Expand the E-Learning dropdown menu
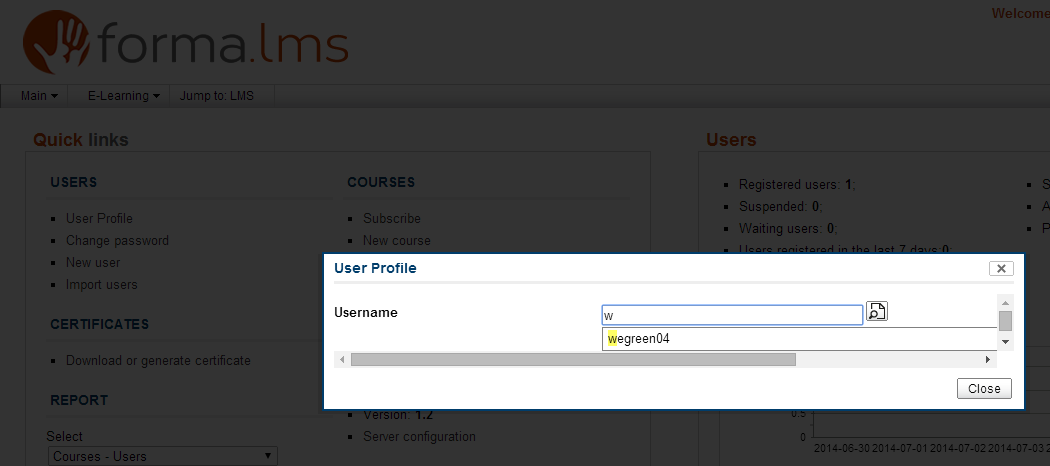The image size is (1050, 466). pos(124,96)
